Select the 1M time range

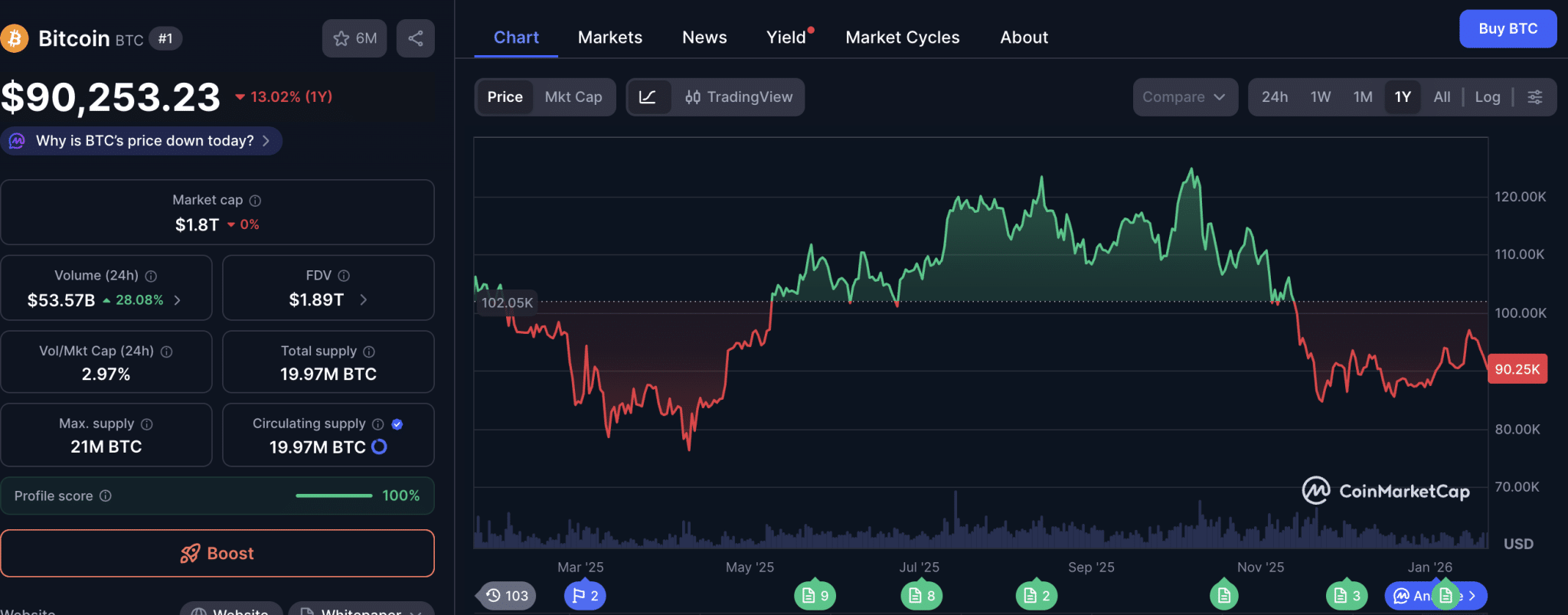(1362, 97)
